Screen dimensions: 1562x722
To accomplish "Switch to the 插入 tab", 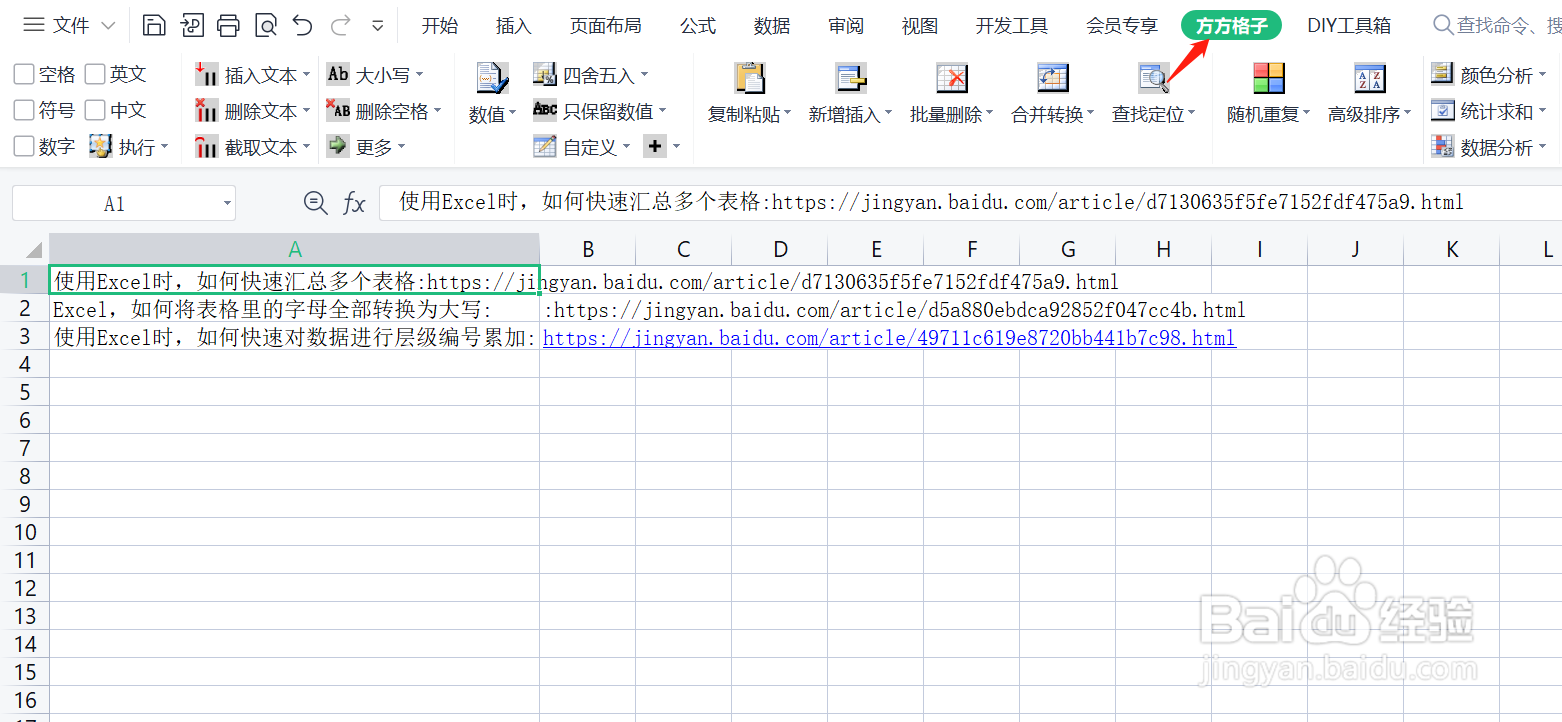I will point(514,26).
